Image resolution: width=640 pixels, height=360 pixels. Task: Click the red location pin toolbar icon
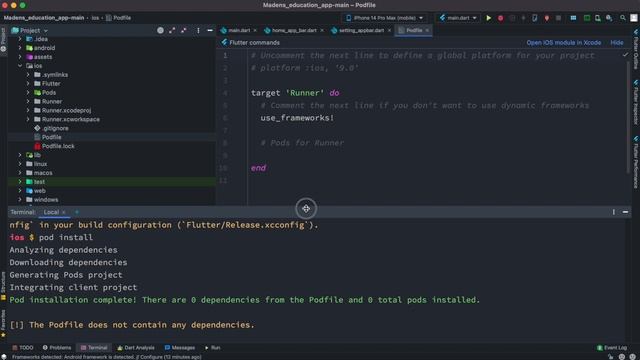(x=547, y=18)
